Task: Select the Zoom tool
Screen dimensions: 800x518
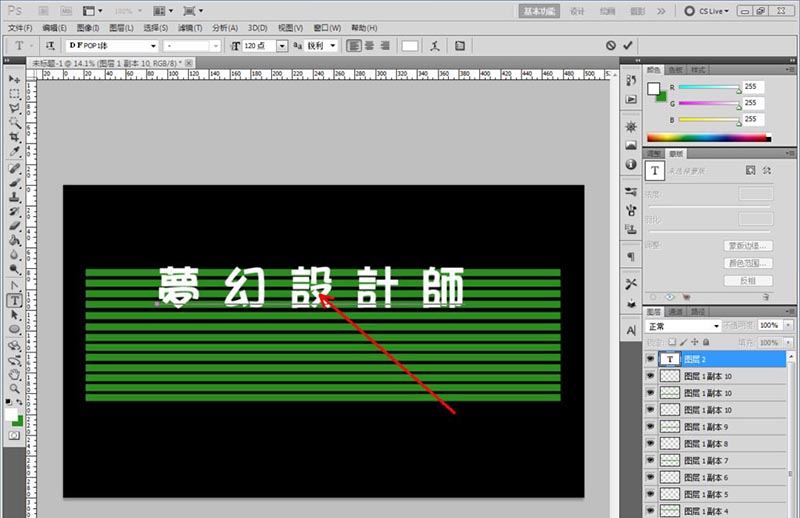Action: [x=14, y=389]
